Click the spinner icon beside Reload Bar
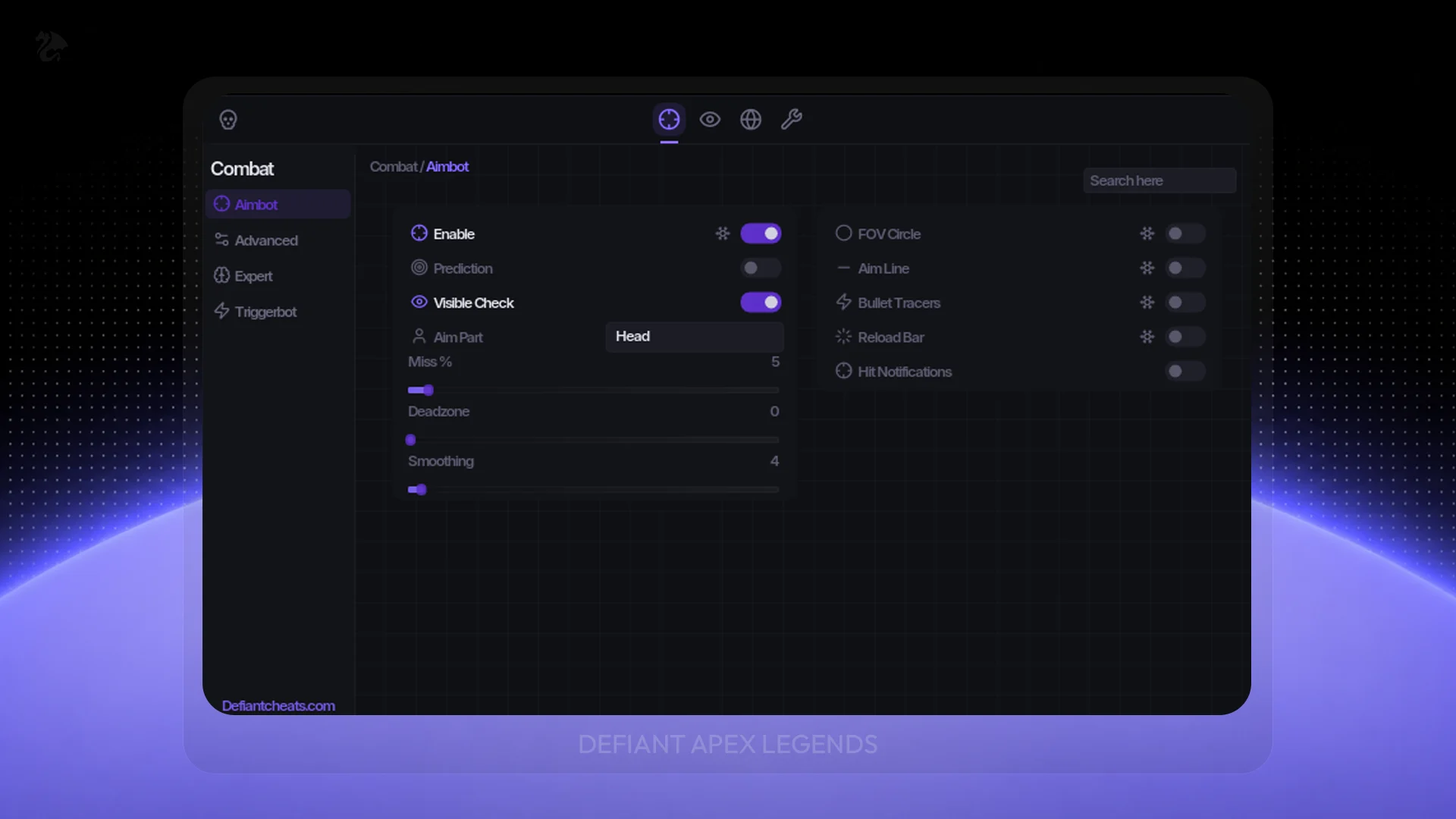 coord(843,336)
